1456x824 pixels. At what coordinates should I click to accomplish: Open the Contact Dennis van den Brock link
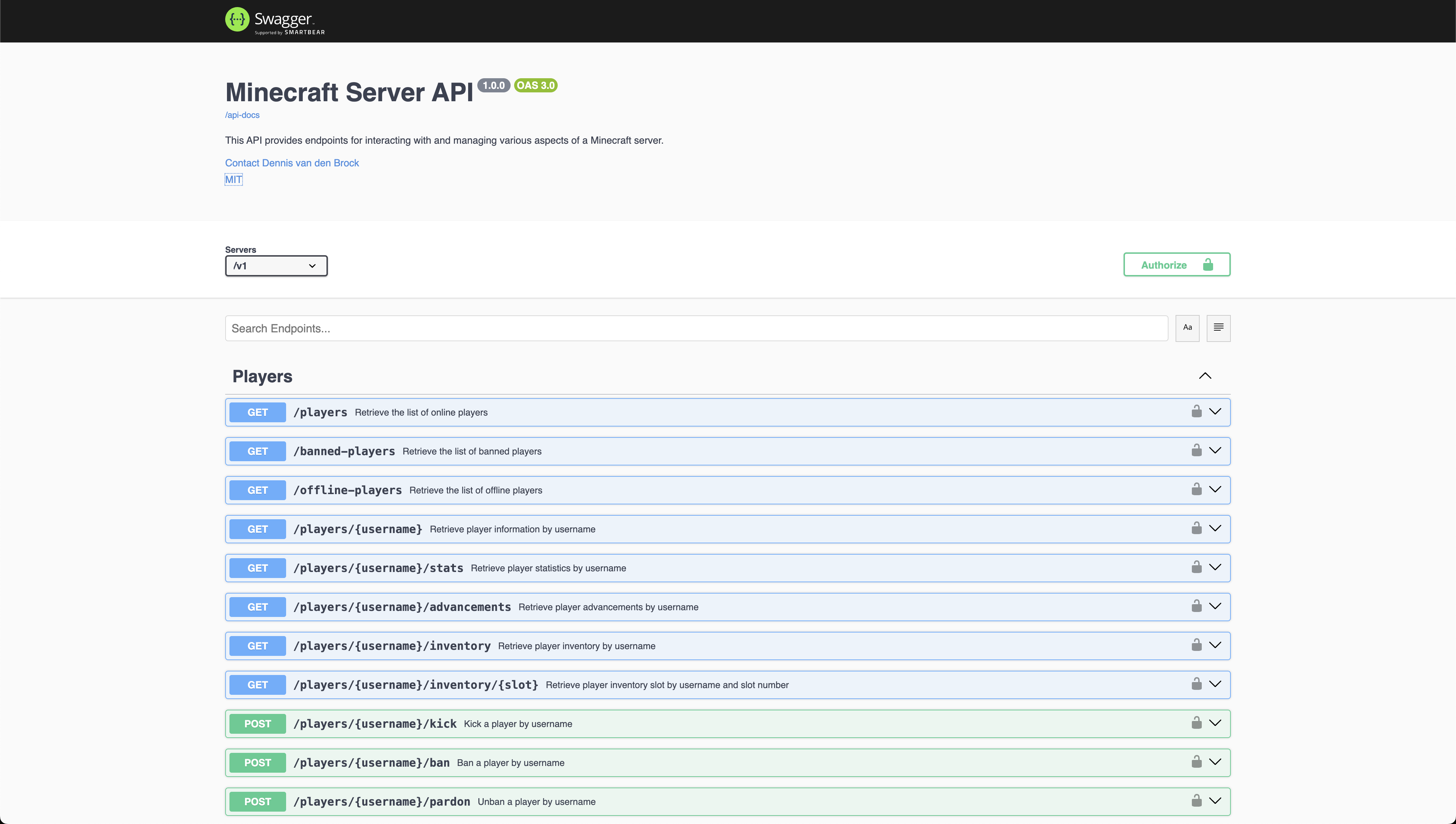tap(292, 162)
